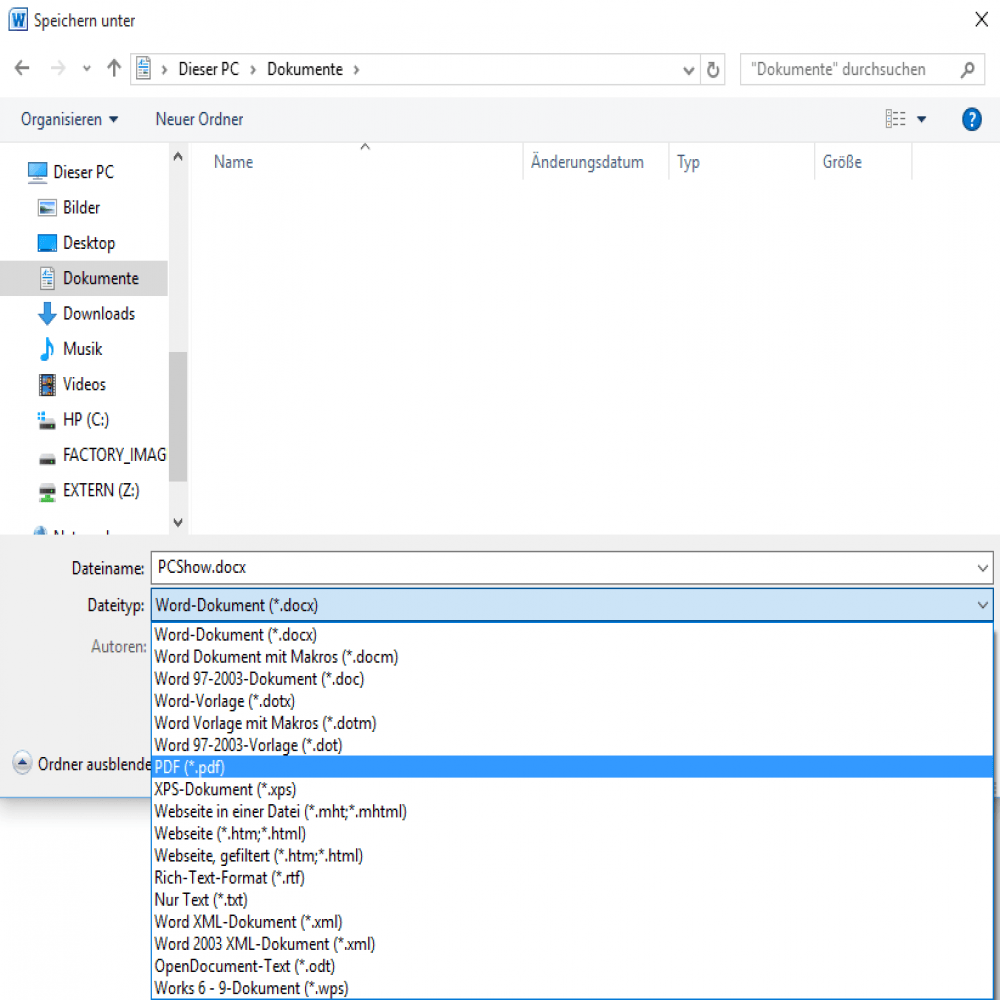The height and width of the screenshot is (1000, 1000).
Task: Click the sidebar scroll-up arrow
Action: (178, 156)
